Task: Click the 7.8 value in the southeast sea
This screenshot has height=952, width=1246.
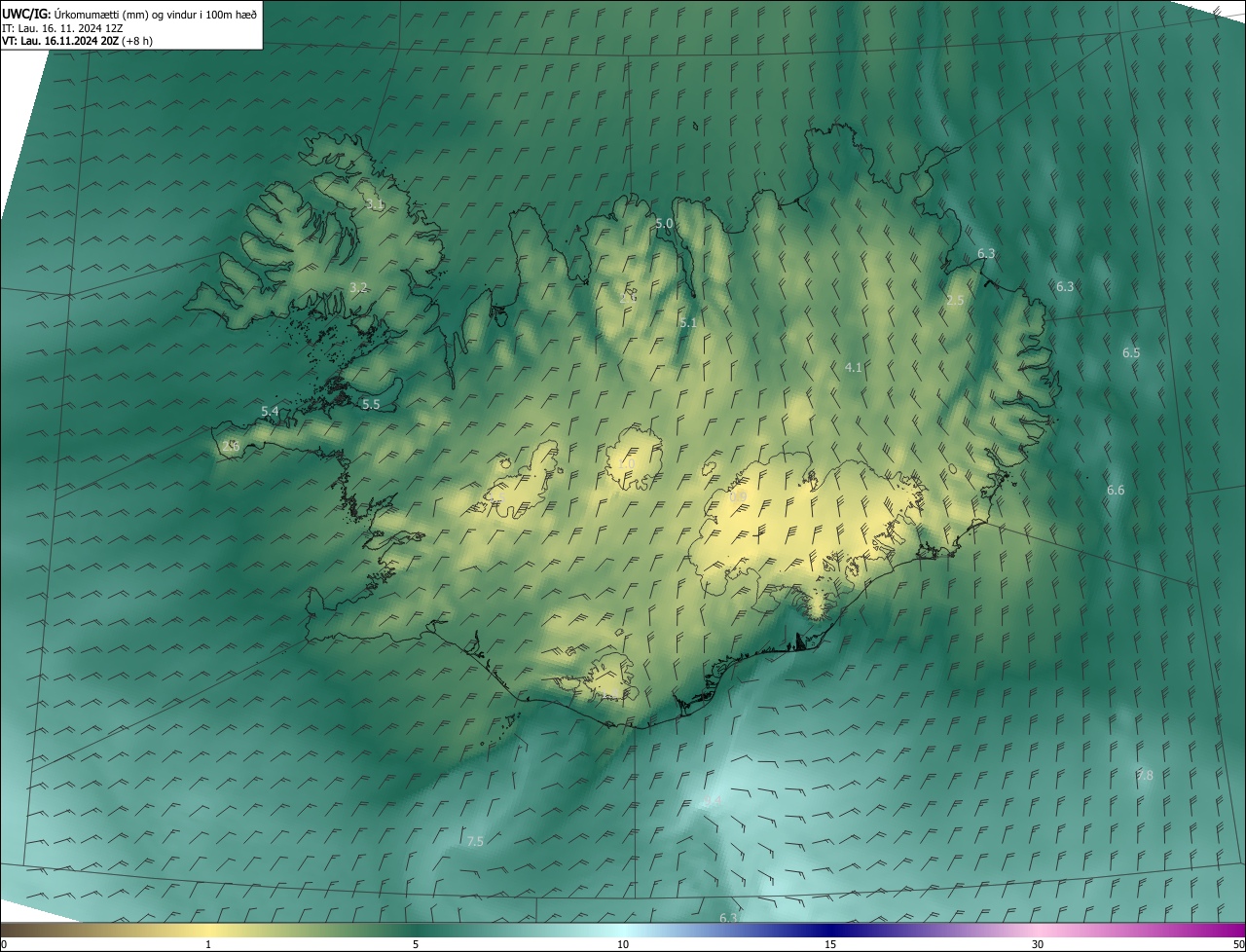Action: coord(1145,775)
